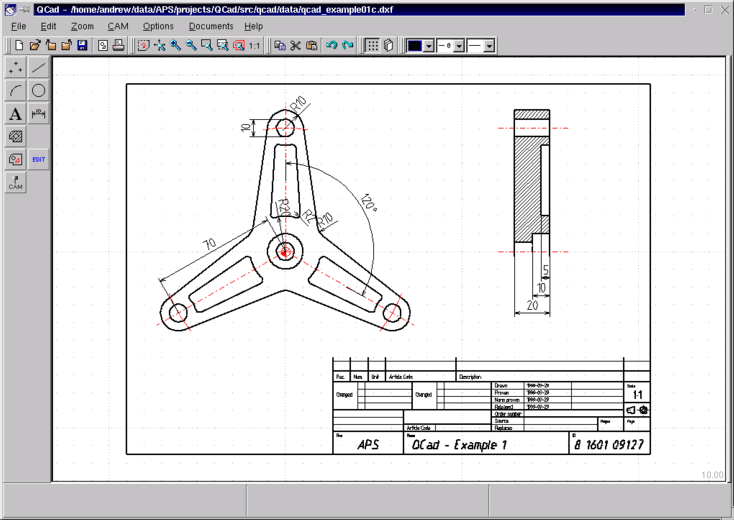Click the 10.00 grid value text
The height and width of the screenshot is (520, 734).
(712, 475)
